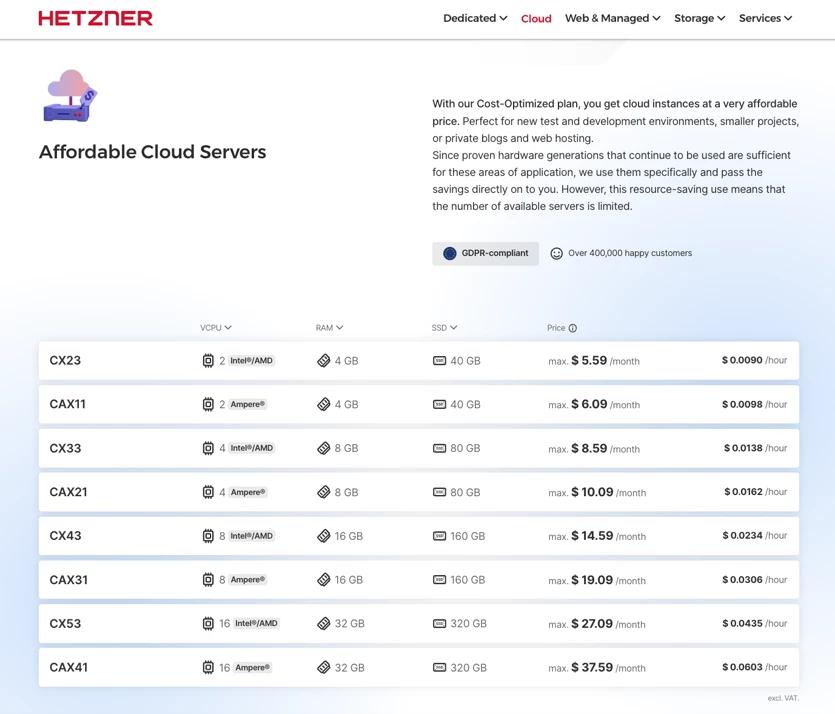Sort by the RAM column header
Viewport: 835px width, 714px height.
click(x=329, y=327)
